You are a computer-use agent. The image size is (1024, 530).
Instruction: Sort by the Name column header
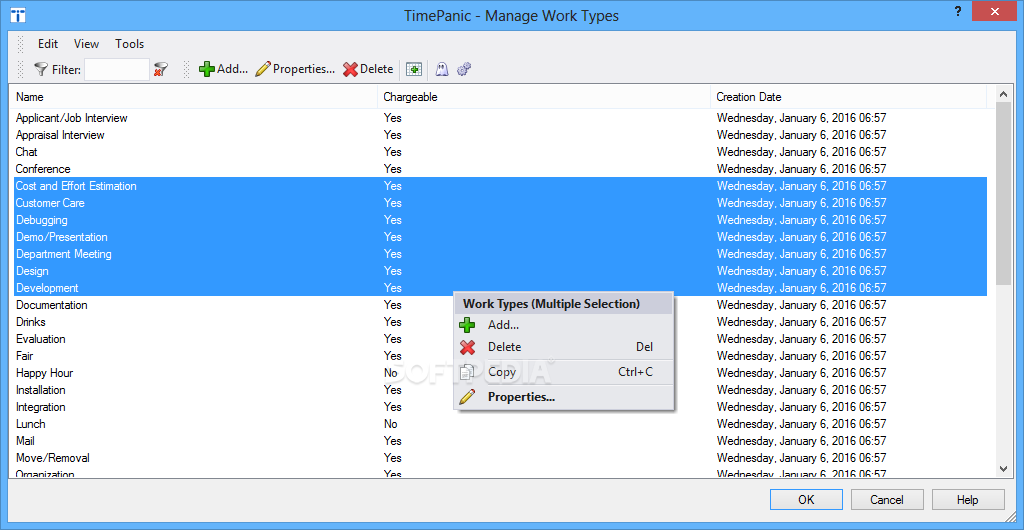point(195,97)
